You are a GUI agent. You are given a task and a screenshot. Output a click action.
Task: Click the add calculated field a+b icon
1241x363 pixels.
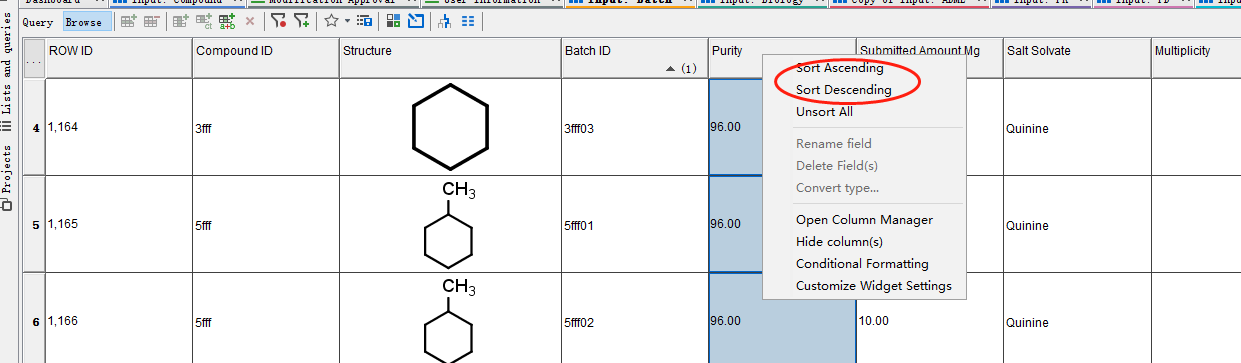[x=227, y=21]
